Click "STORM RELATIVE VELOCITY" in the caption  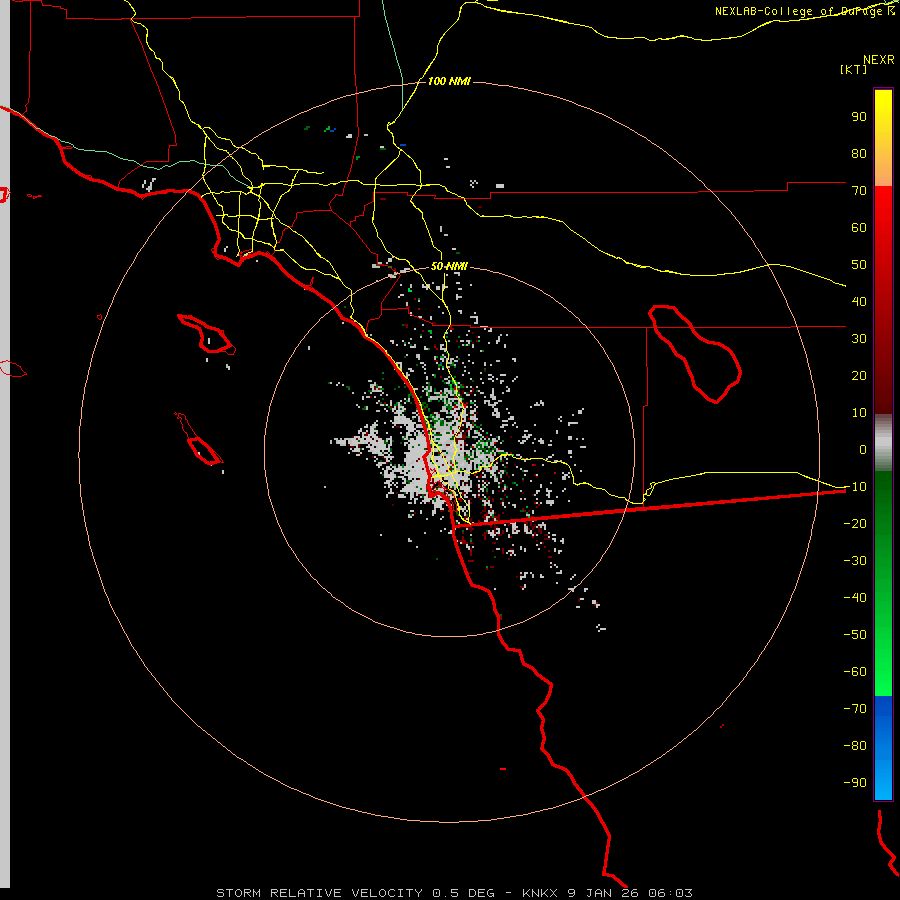(x=319, y=893)
